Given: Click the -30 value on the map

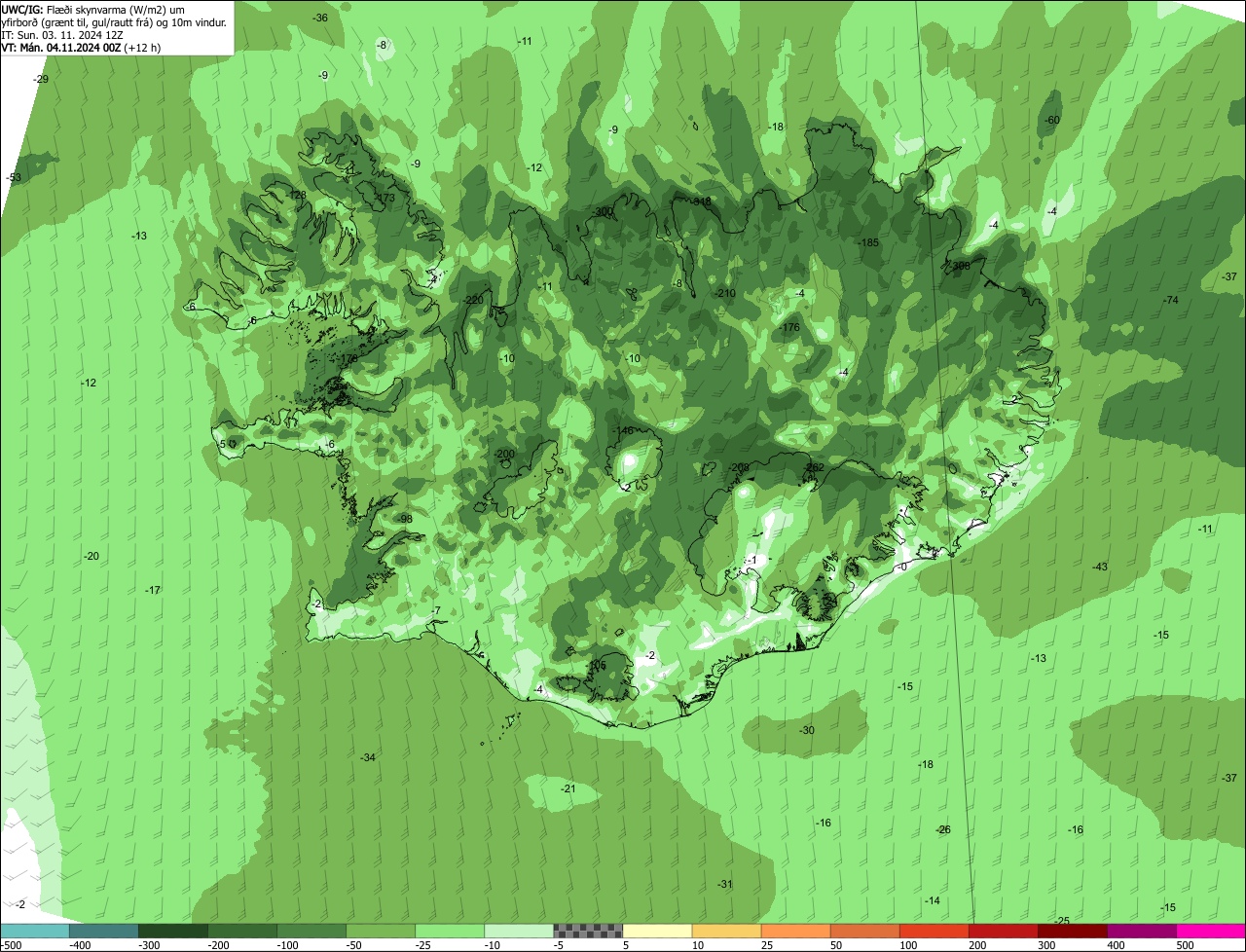Looking at the screenshot, I should coord(807,731).
